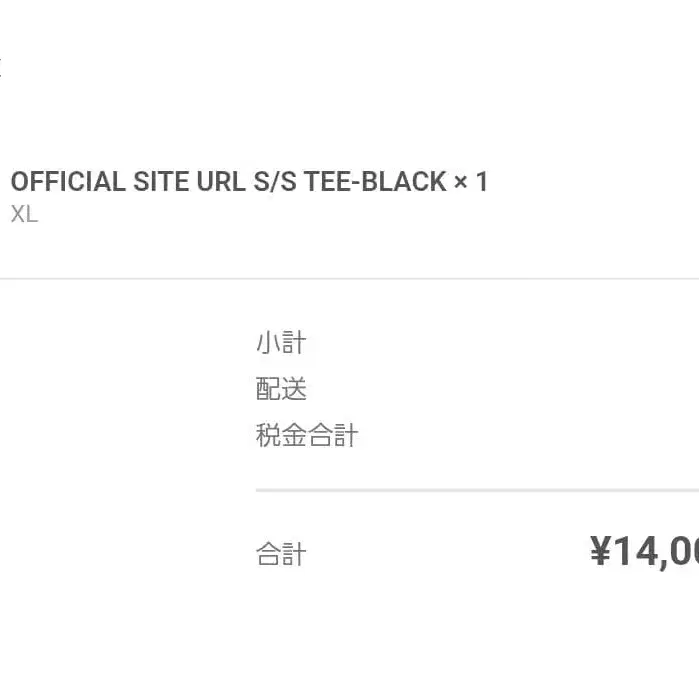Click the divider line above 合計
Screen dimensions: 699x699
476,491
